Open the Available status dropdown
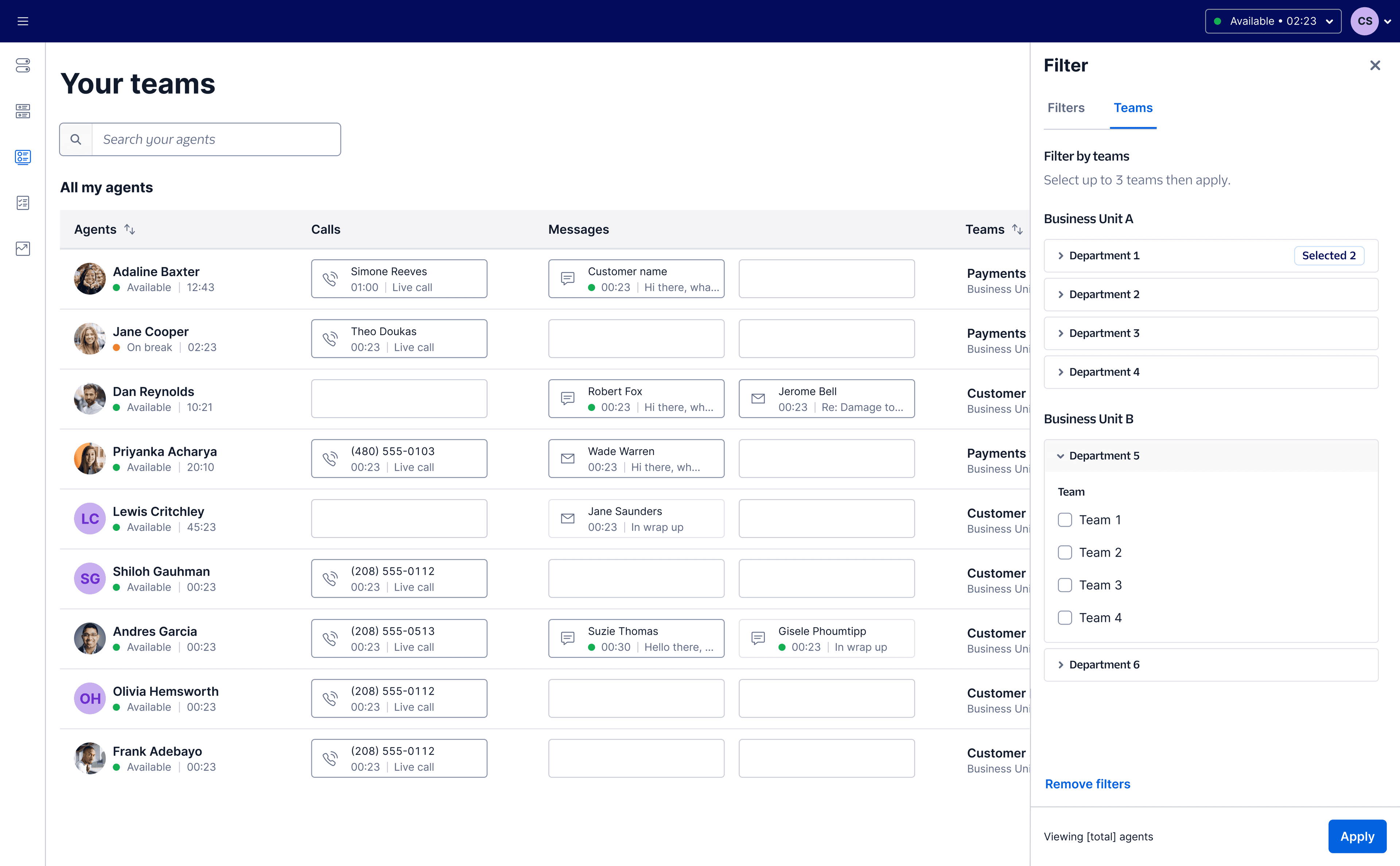 click(x=1272, y=21)
